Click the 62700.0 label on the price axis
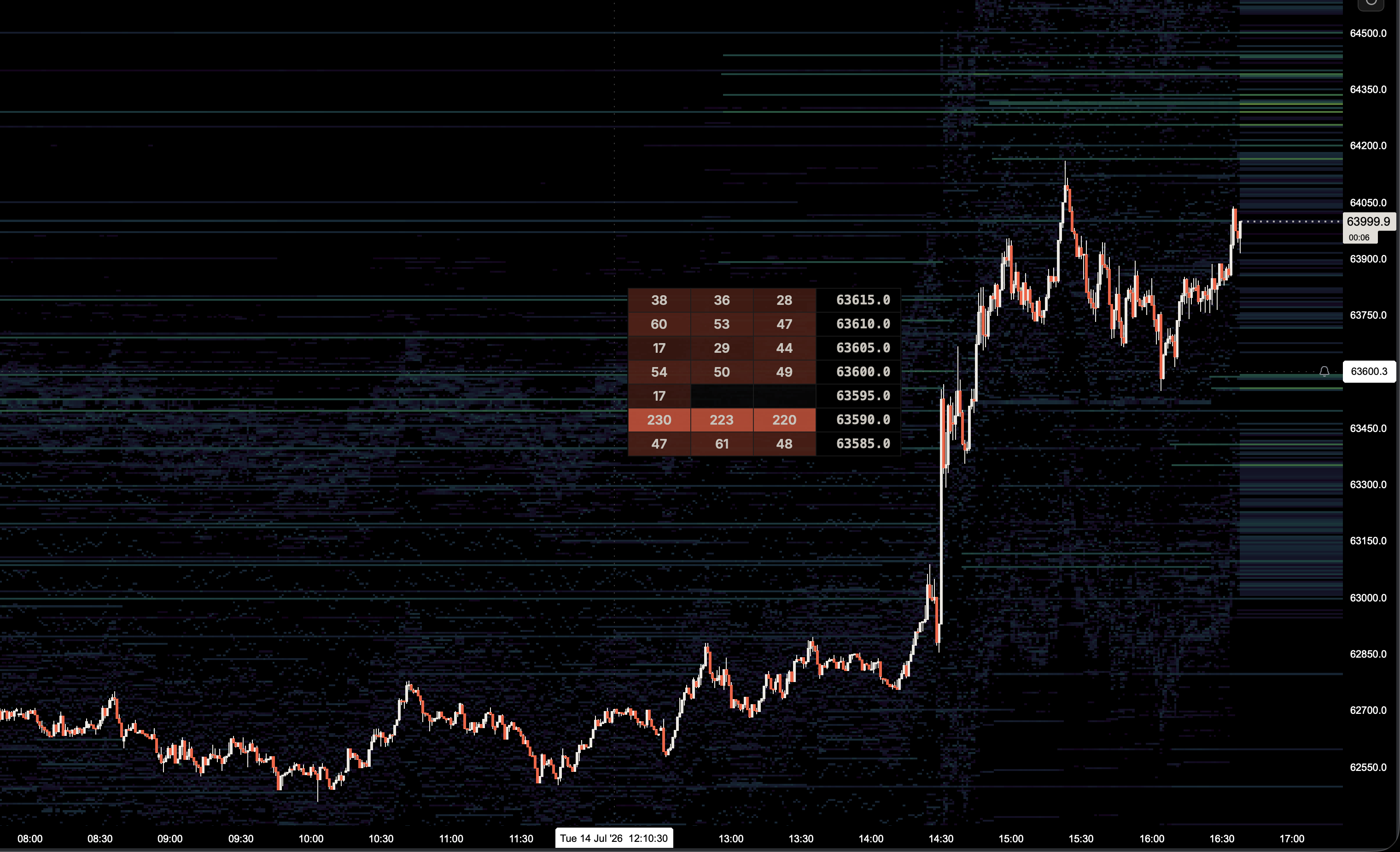Image resolution: width=1400 pixels, height=852 pixels. pyautogui.click(x=1368, y=711)
